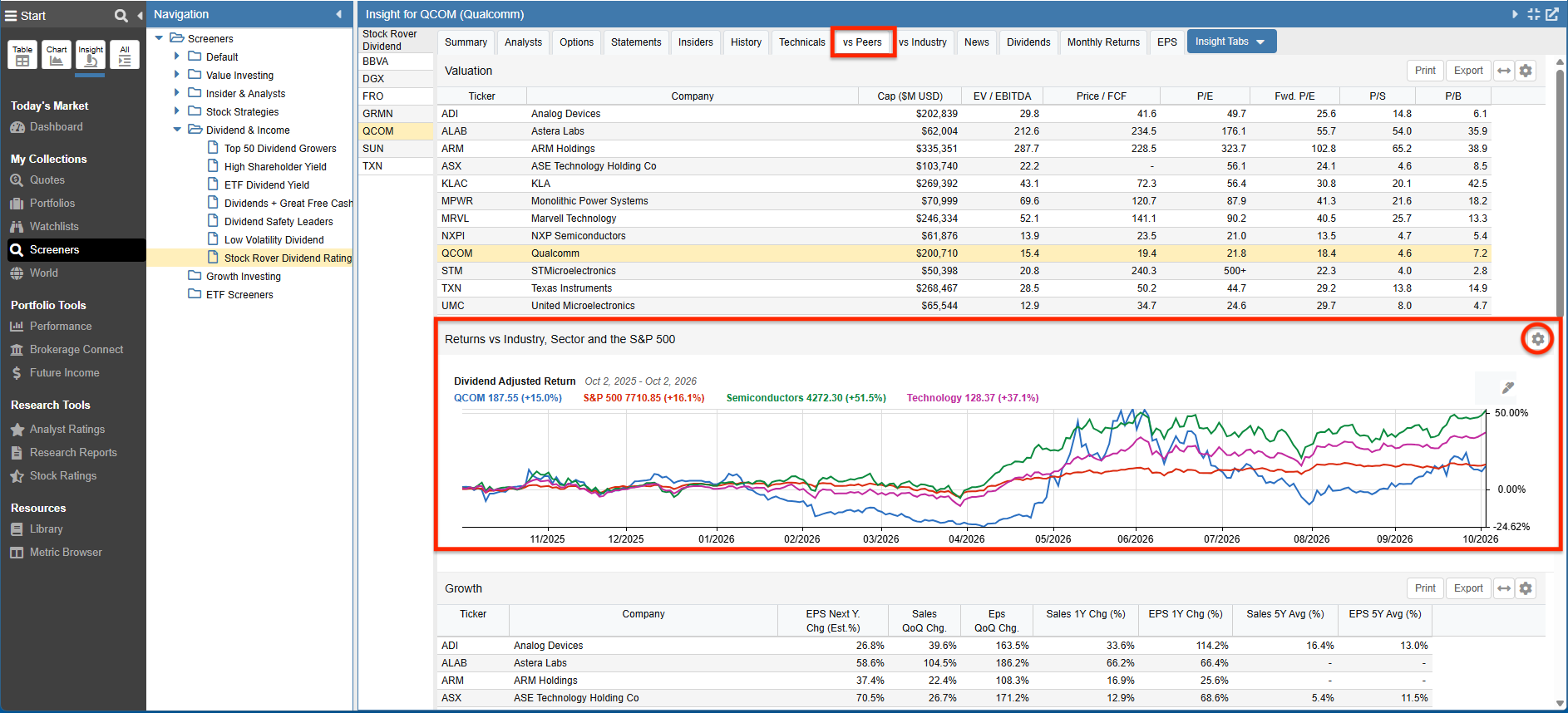Screen dimensions: 1568x713
Task: Toggle Valuation table width arrows
Action: pyautogui.click(x=1504, y=71)
